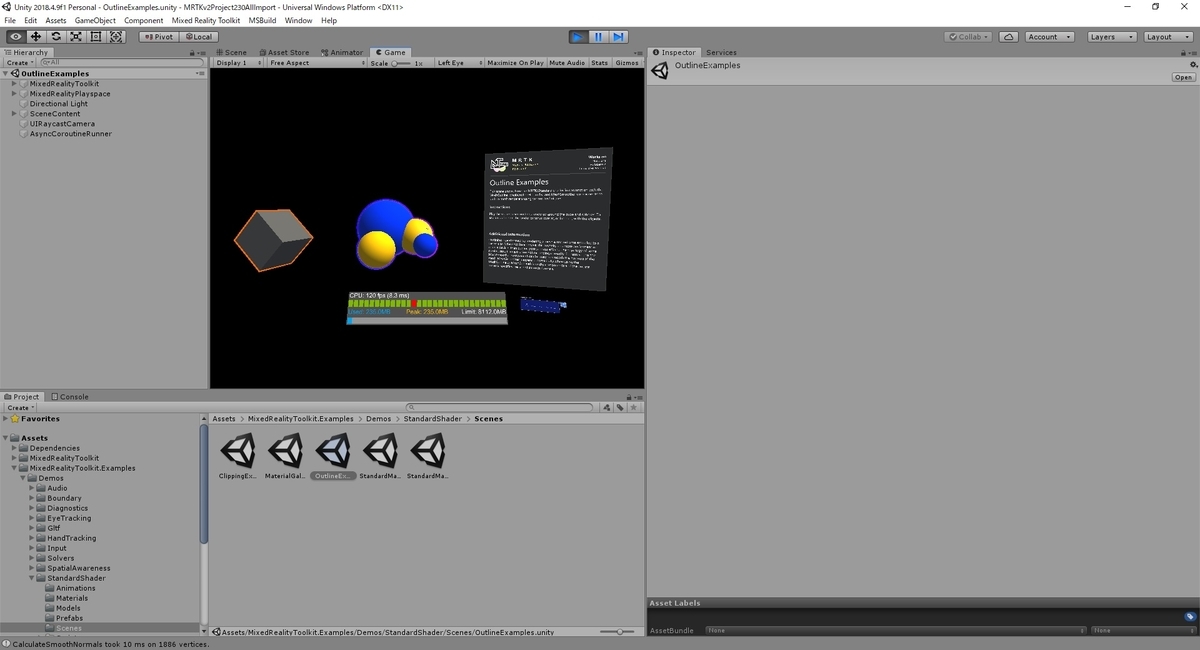
Task: Open the Layers dropdown
Action: click(x=1111, y=37)
